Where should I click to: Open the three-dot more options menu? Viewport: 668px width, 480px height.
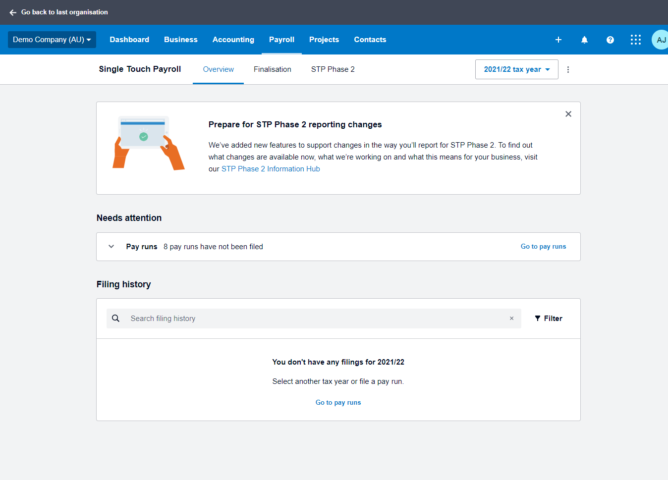[567, 69]
